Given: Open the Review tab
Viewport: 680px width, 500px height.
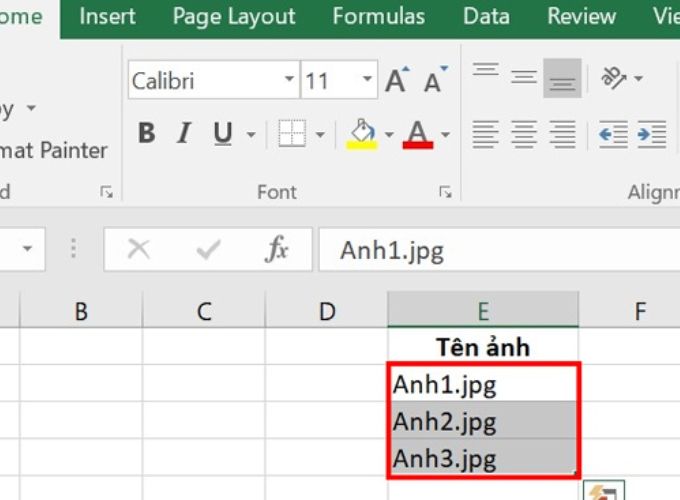Looking at the screenshot, I should pyautogui.click(x=581, y=16).
